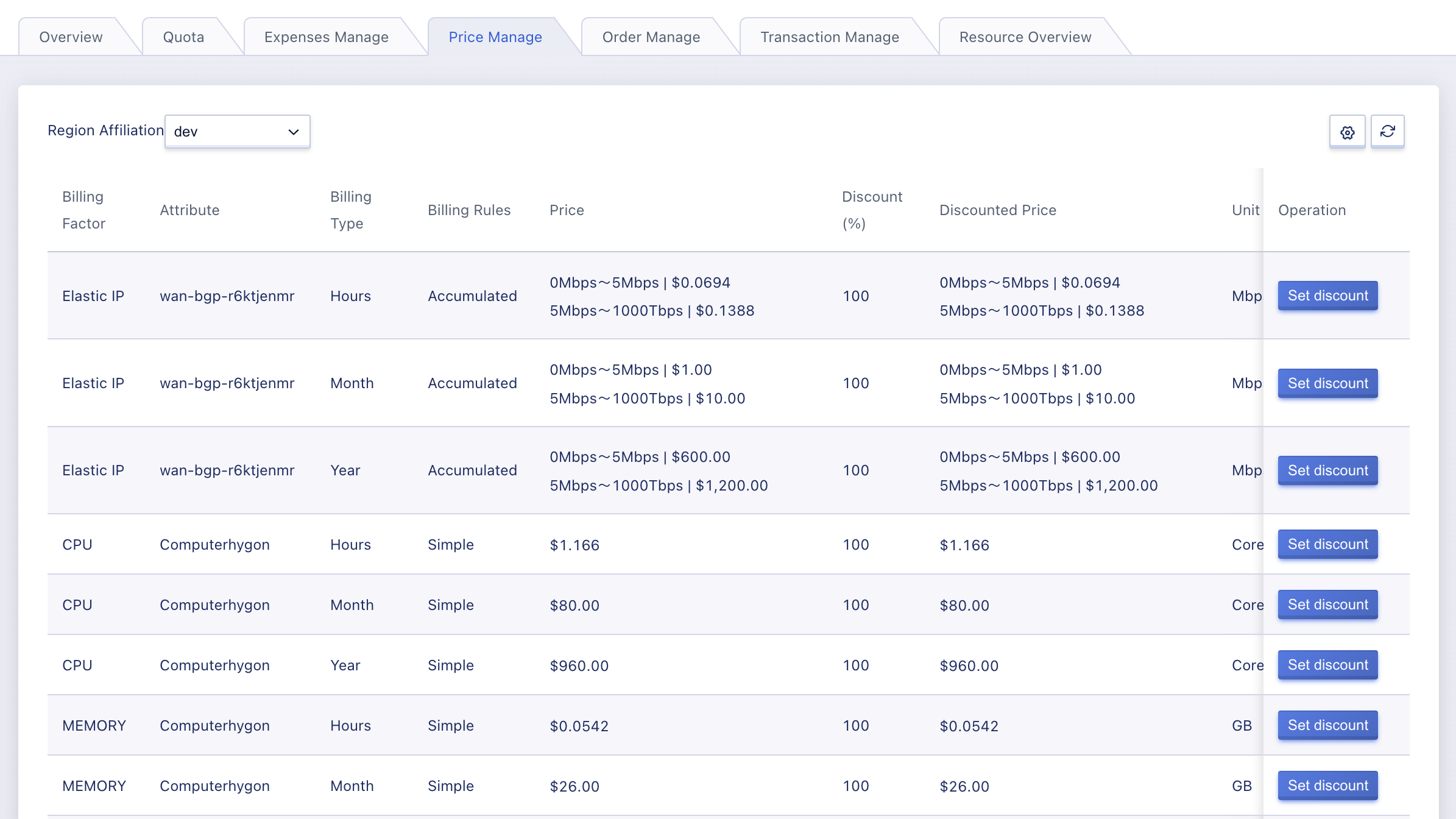Select the Price Manage tab
Screen dimensions: 1456x819
tap(495, 37)
